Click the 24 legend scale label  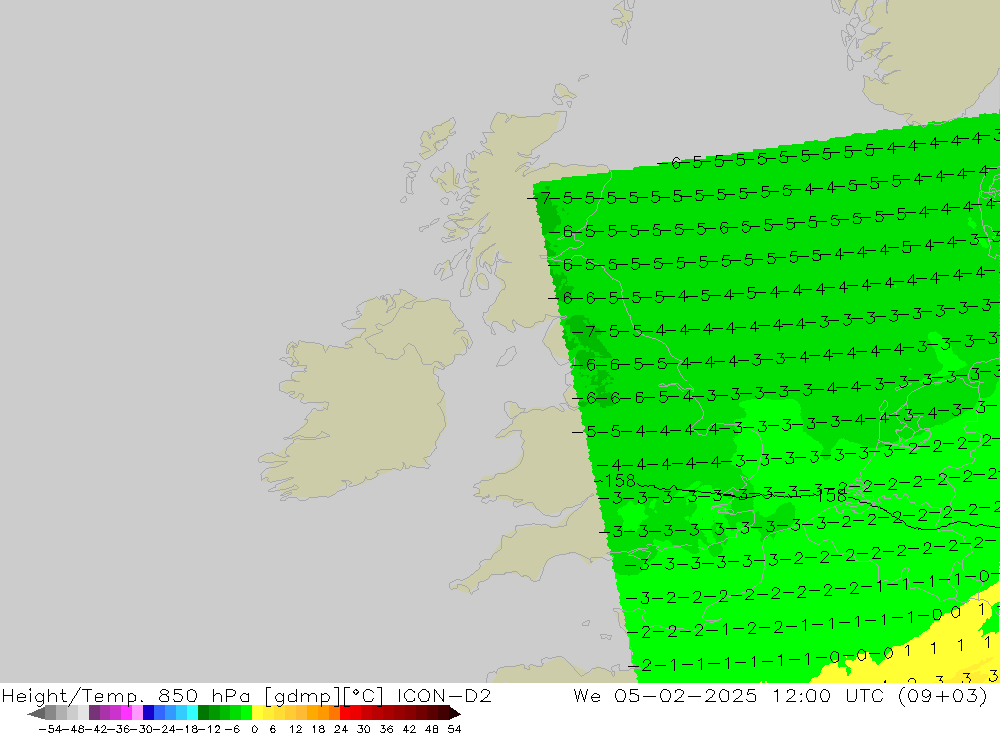click(x=341, y=729)
